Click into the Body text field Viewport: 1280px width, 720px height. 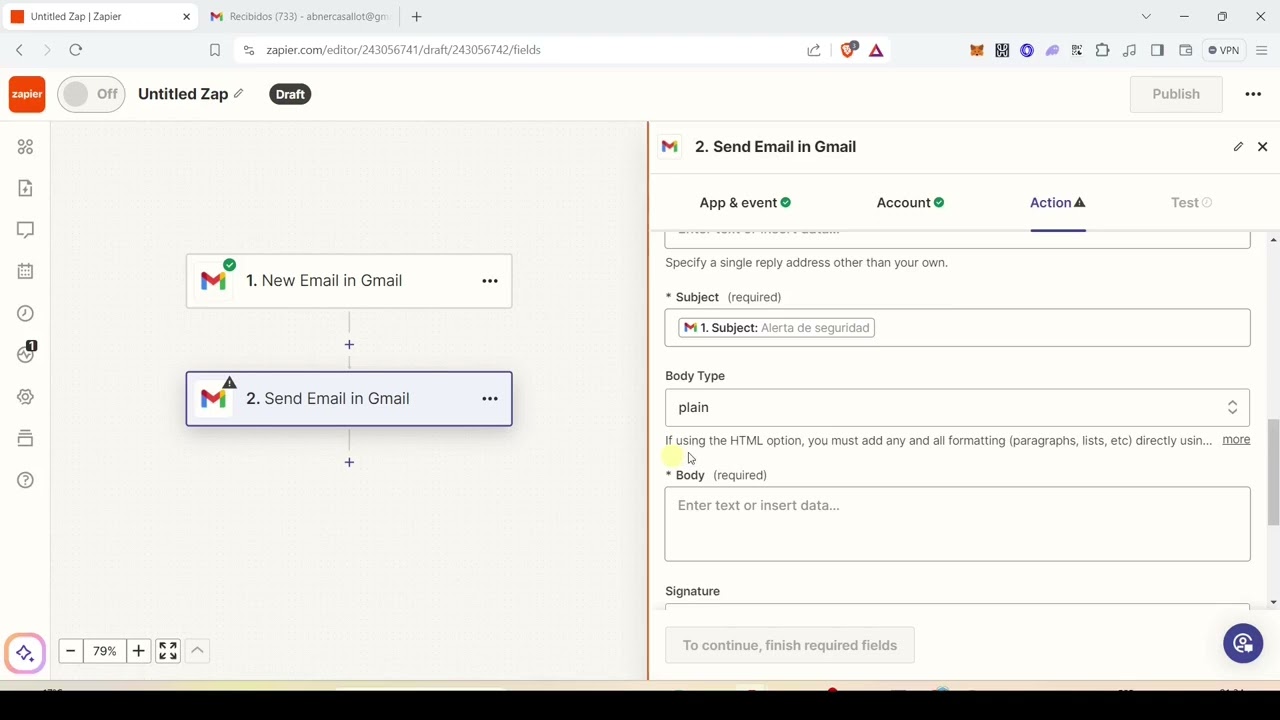pos(957,524)
